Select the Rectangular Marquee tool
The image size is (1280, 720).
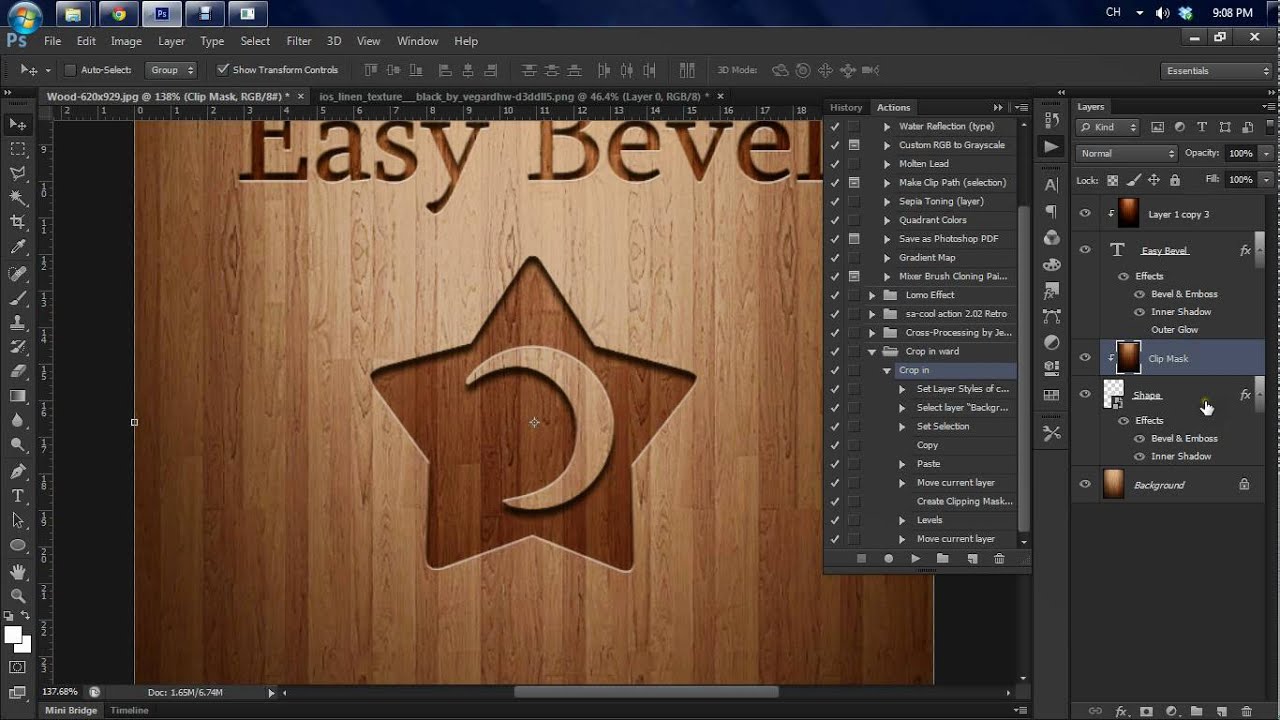click(18, 149)
